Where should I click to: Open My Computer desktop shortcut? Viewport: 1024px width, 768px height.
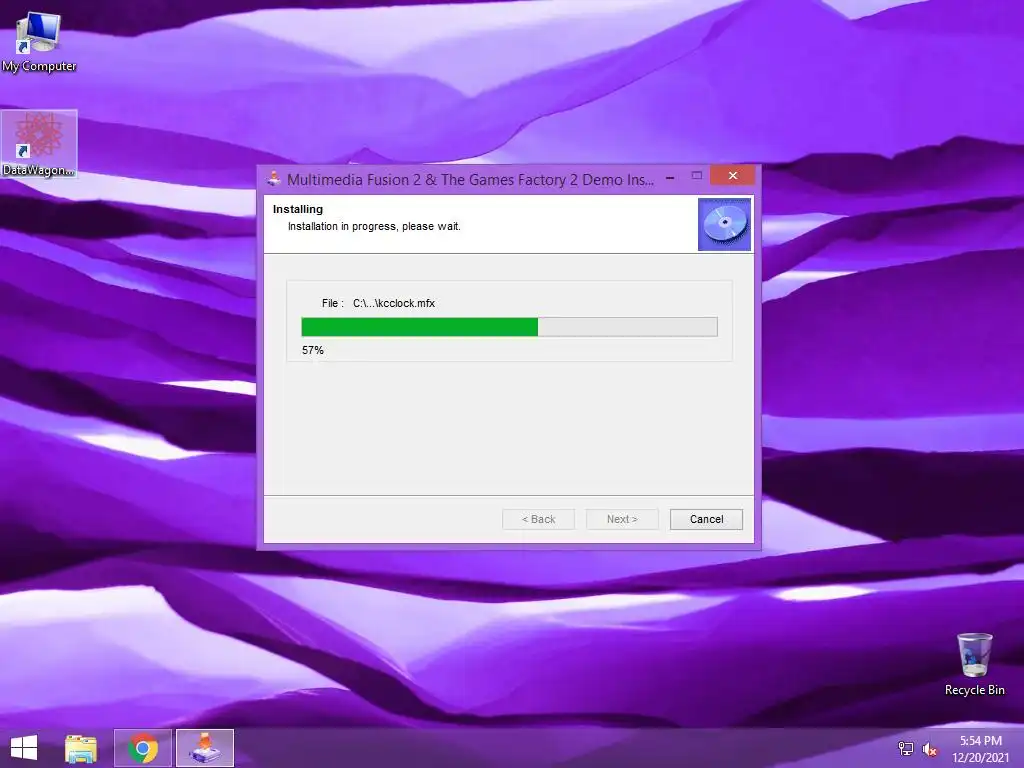click(38, 41)
